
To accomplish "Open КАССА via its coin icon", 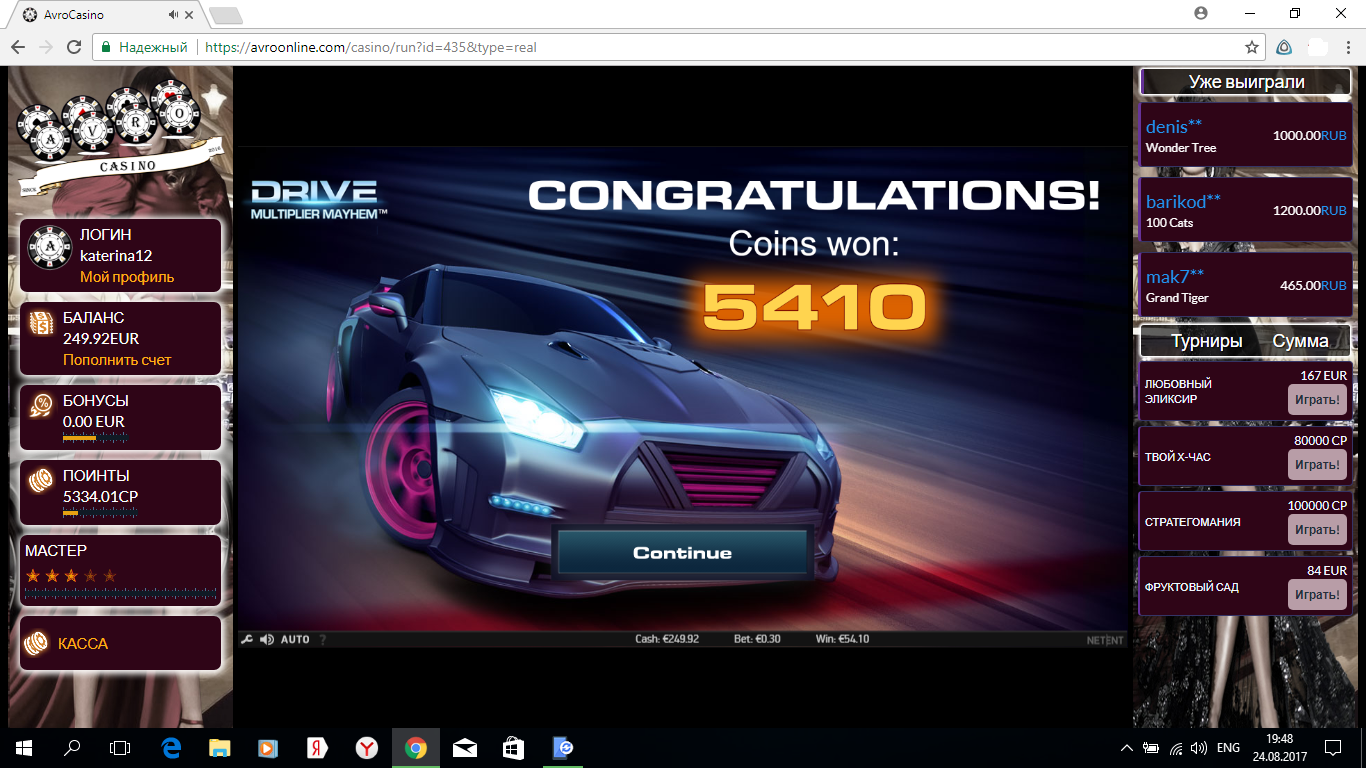I will pos(40,643).
